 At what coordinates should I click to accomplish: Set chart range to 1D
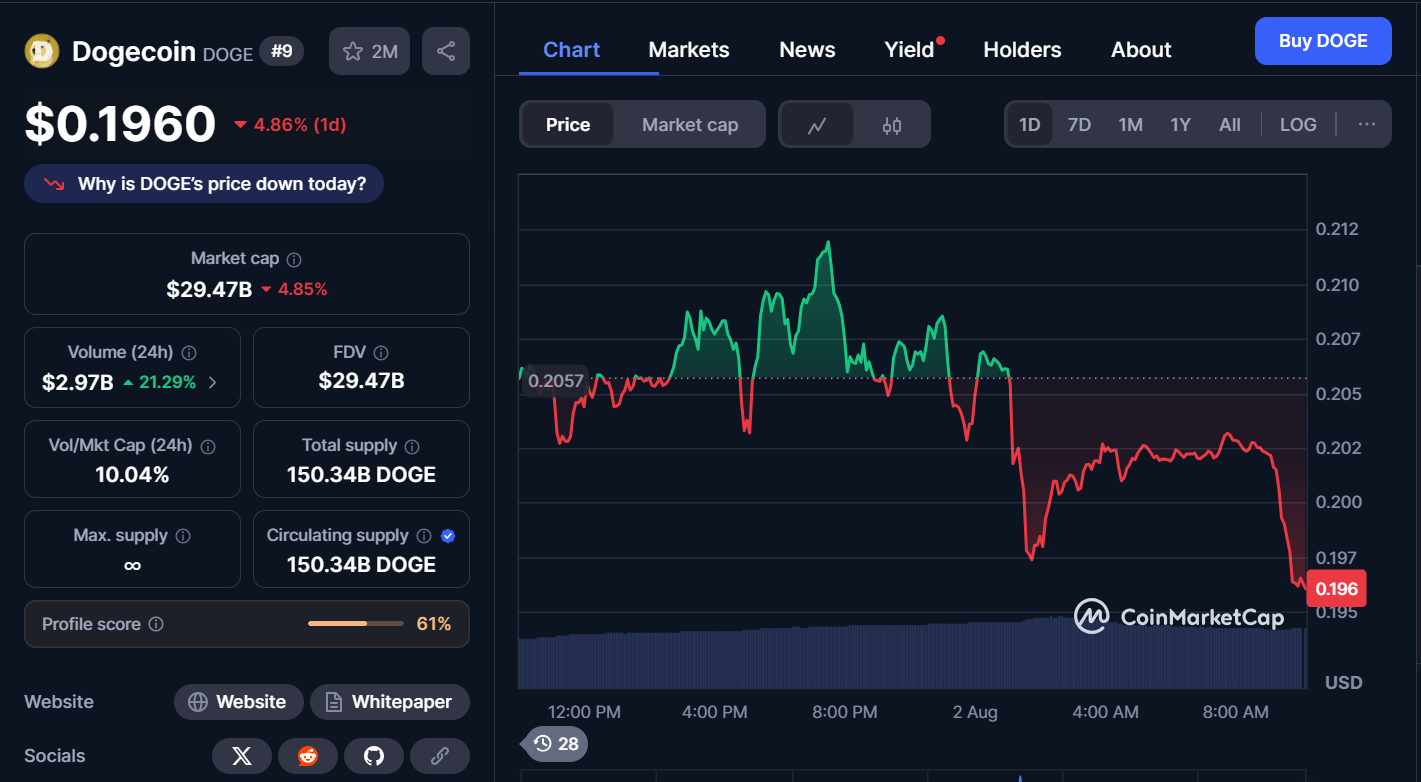[1030, 125]
